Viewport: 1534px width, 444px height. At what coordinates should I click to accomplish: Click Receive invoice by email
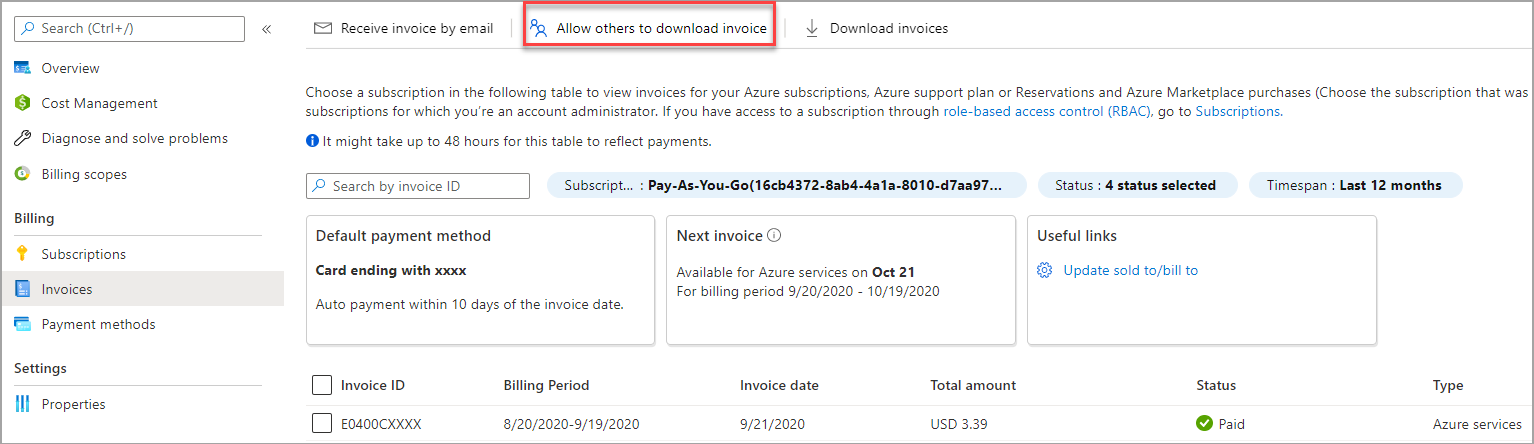coord(404,28)
